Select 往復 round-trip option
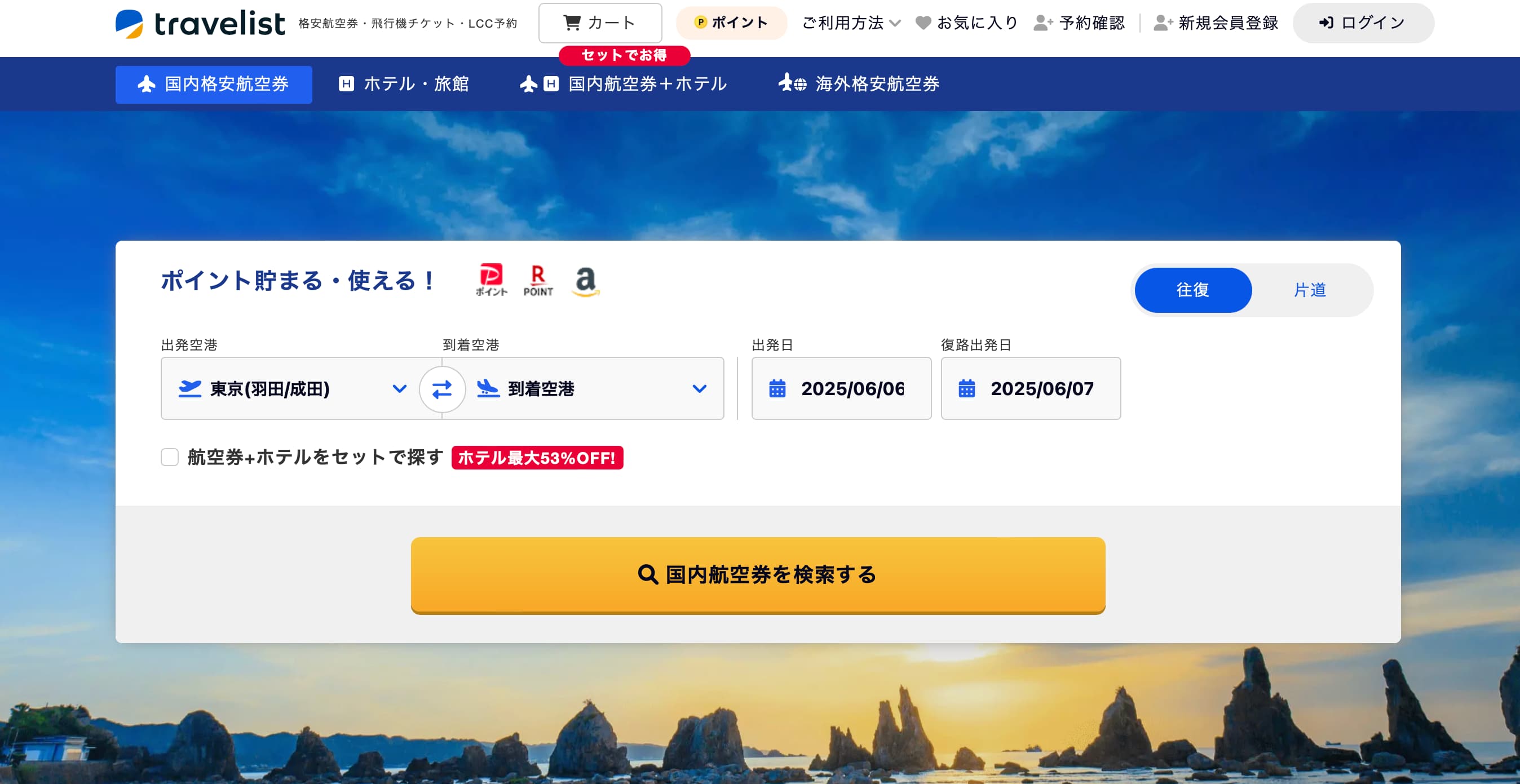 click(x=1192, y=290)
